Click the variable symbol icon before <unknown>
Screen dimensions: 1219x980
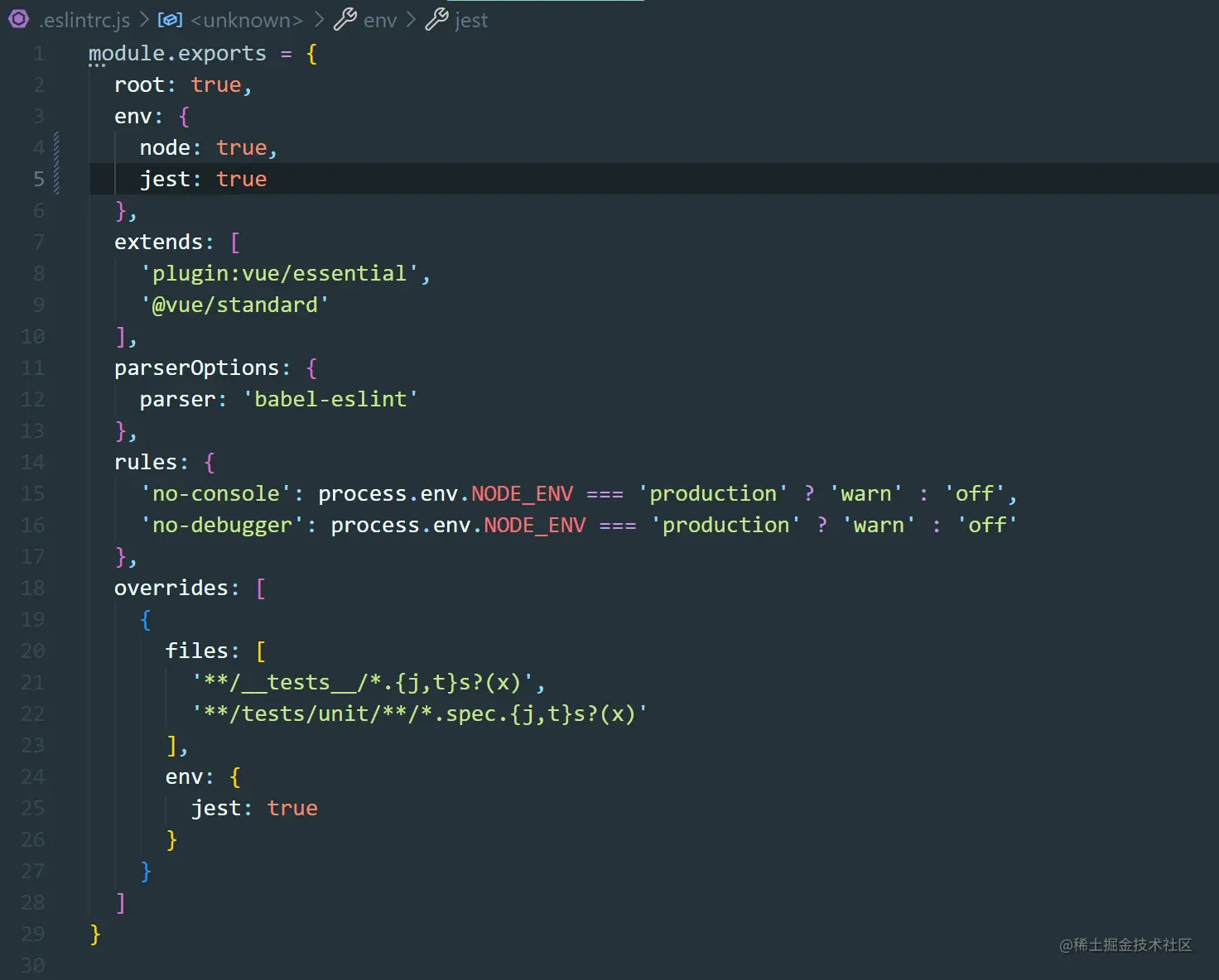pos(170,20)
